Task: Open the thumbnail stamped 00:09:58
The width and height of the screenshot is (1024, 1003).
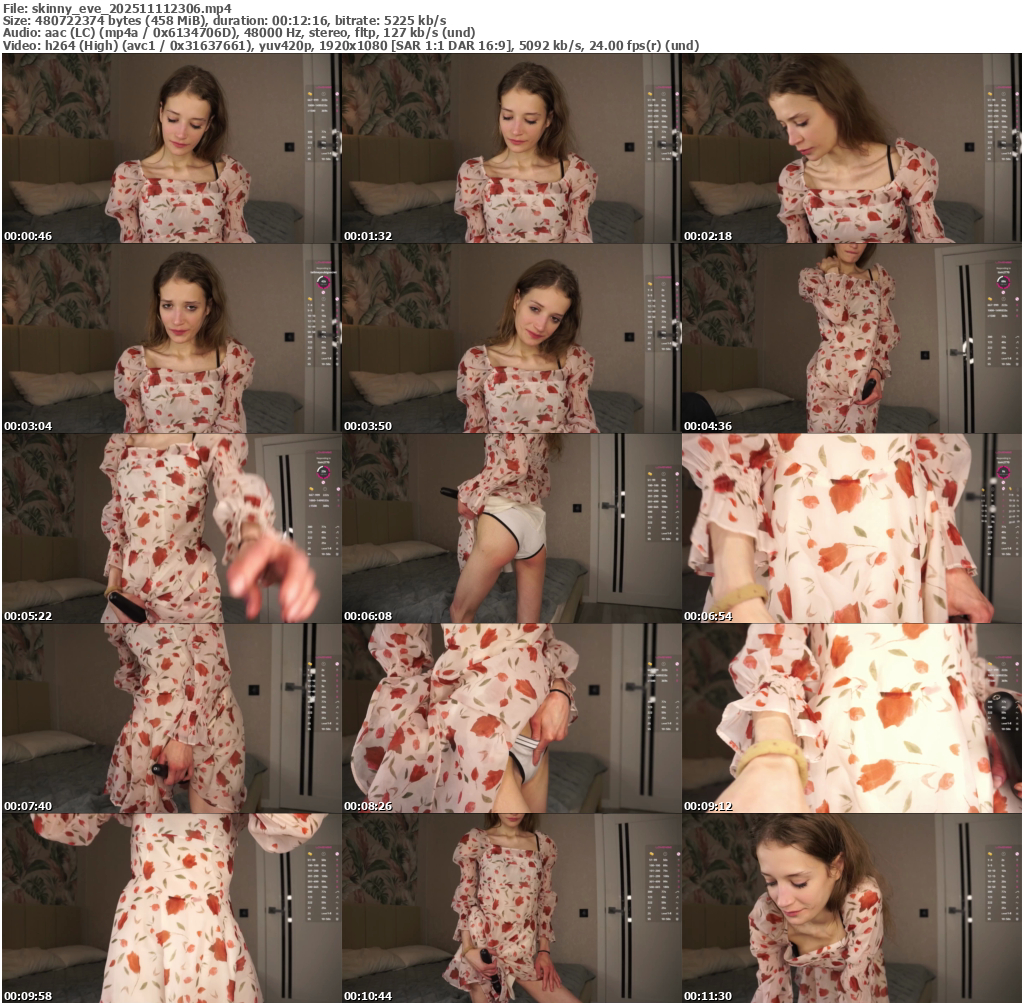Action: (171, 908)
